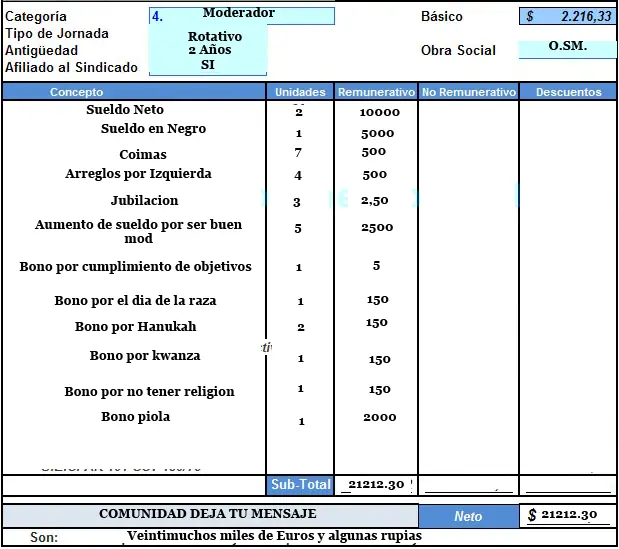Click the 'Categoría' label

point(36,17)
